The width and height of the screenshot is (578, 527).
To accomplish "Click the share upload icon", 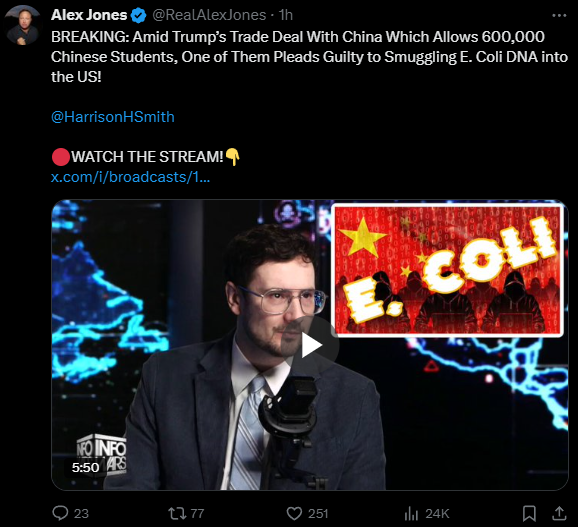I will (x=559, y=513).
